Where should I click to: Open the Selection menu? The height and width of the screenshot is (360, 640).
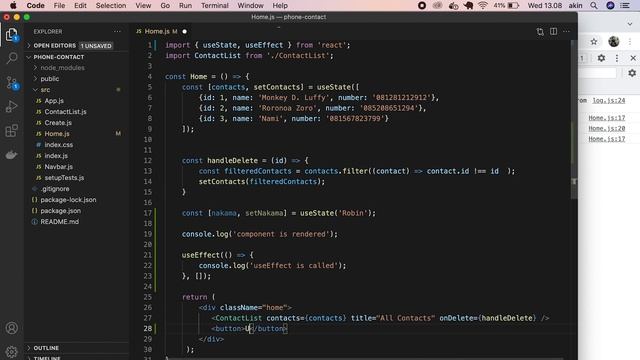[x=111, y=6]
